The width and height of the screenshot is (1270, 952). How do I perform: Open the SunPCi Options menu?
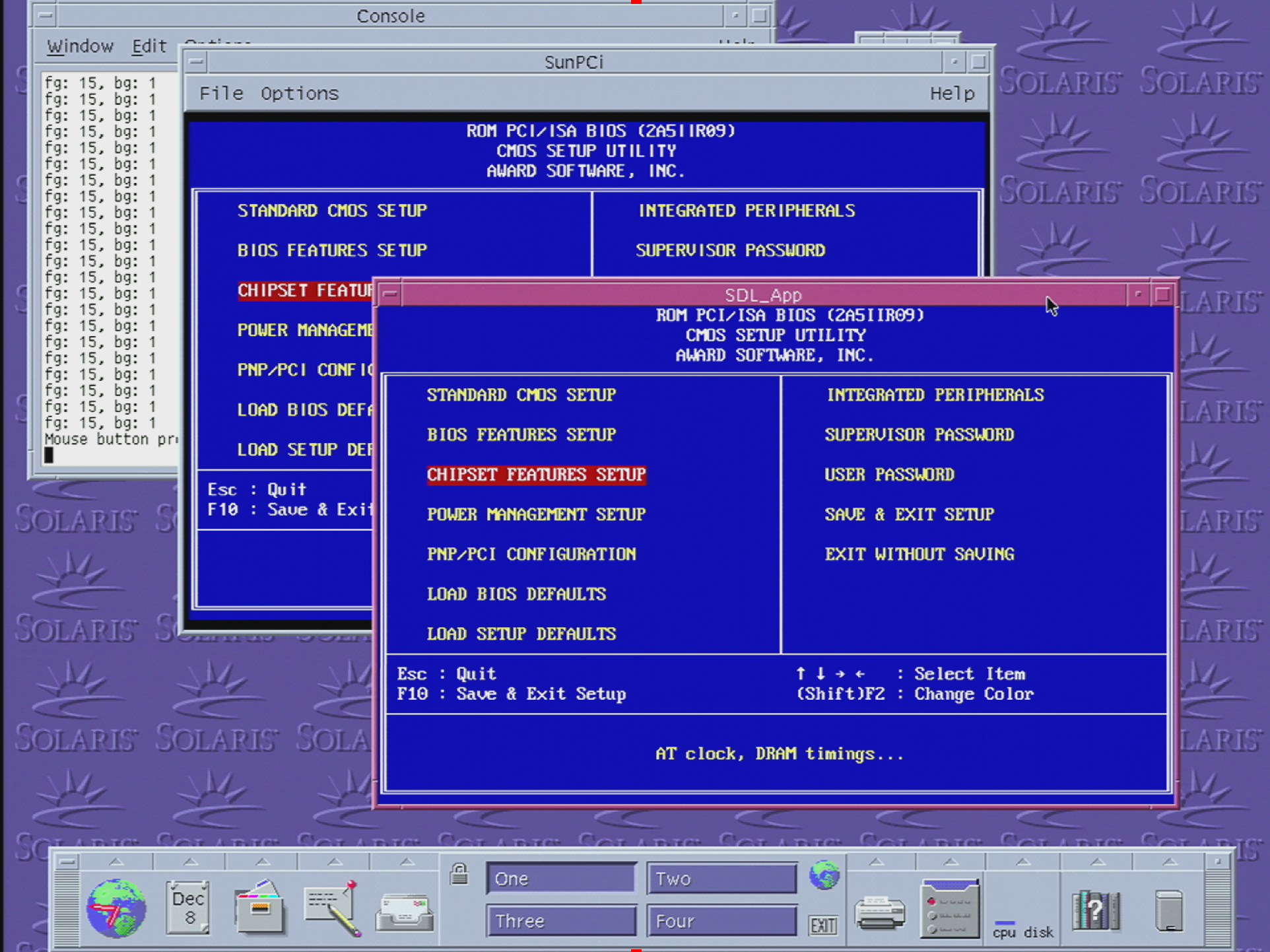(x=299, y=93)
